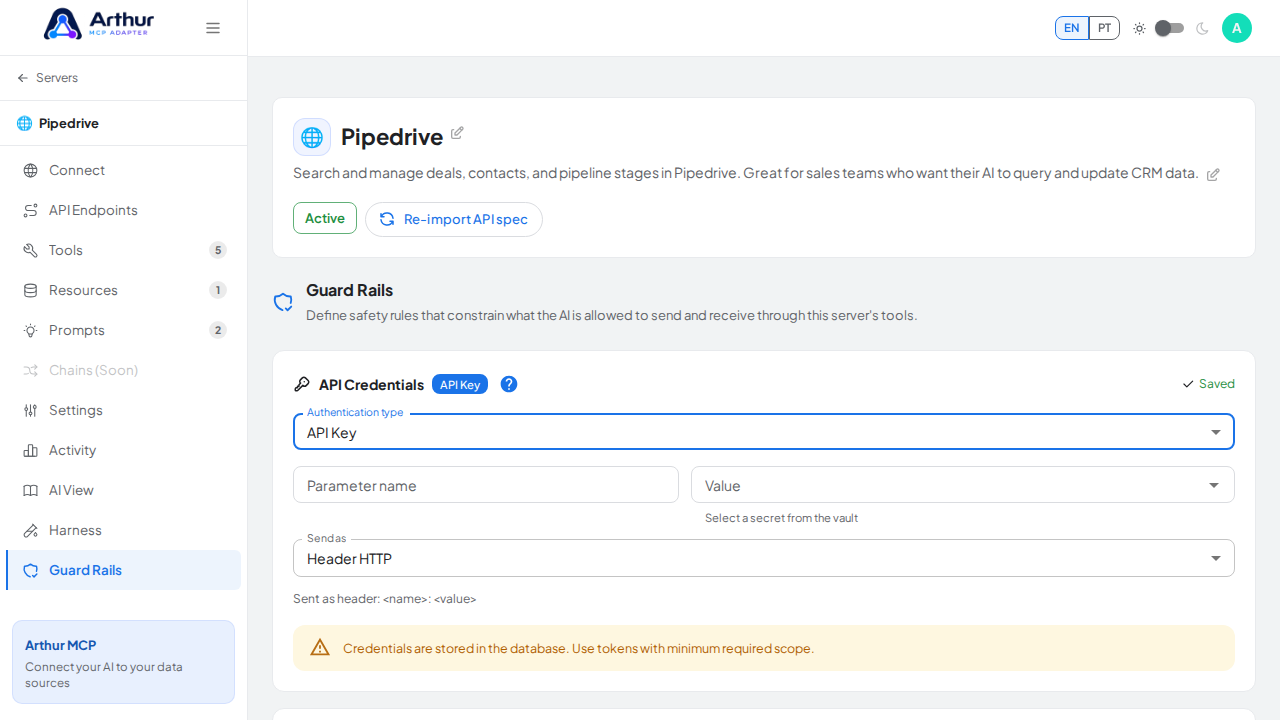Click the Settings sliders icon
The height and width of the screenshot is (720, 1280).
[31, 410]
